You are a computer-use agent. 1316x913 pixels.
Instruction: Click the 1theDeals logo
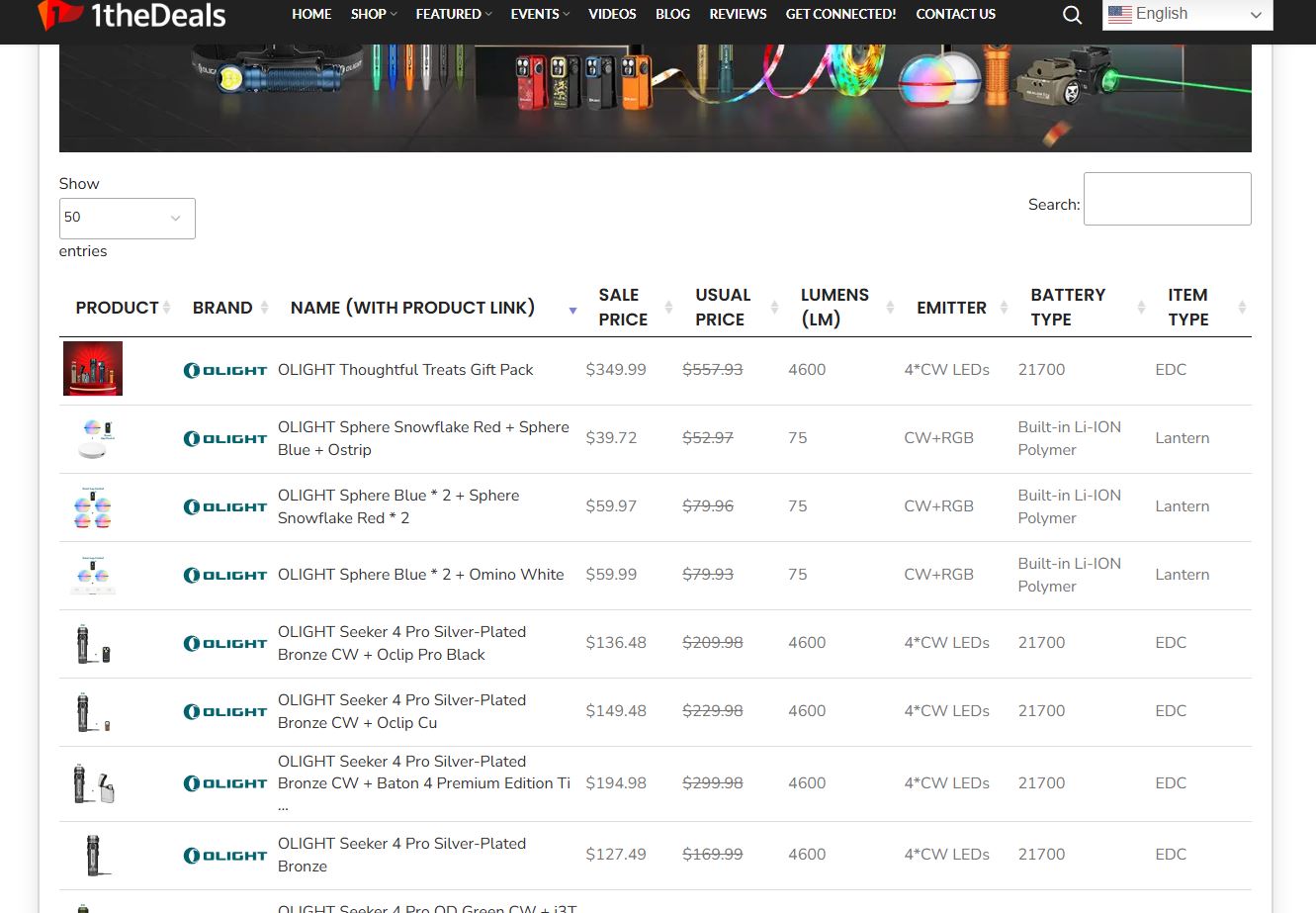point(132,15)
